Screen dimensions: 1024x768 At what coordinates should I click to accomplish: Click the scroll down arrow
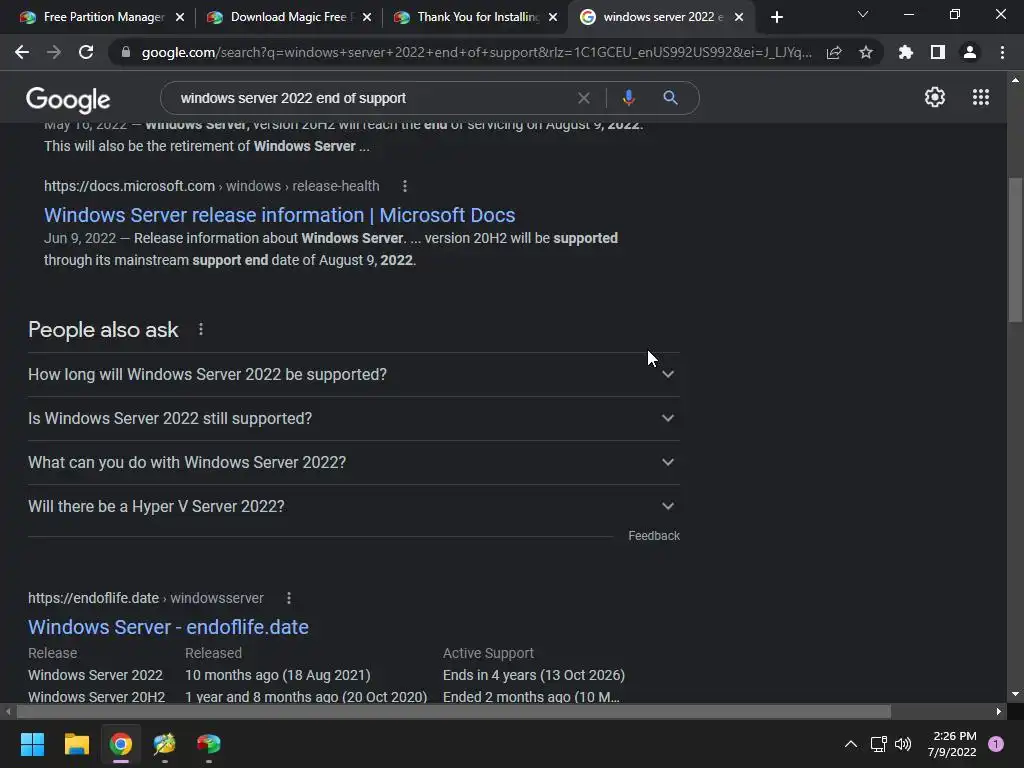tap(1015, 694)
